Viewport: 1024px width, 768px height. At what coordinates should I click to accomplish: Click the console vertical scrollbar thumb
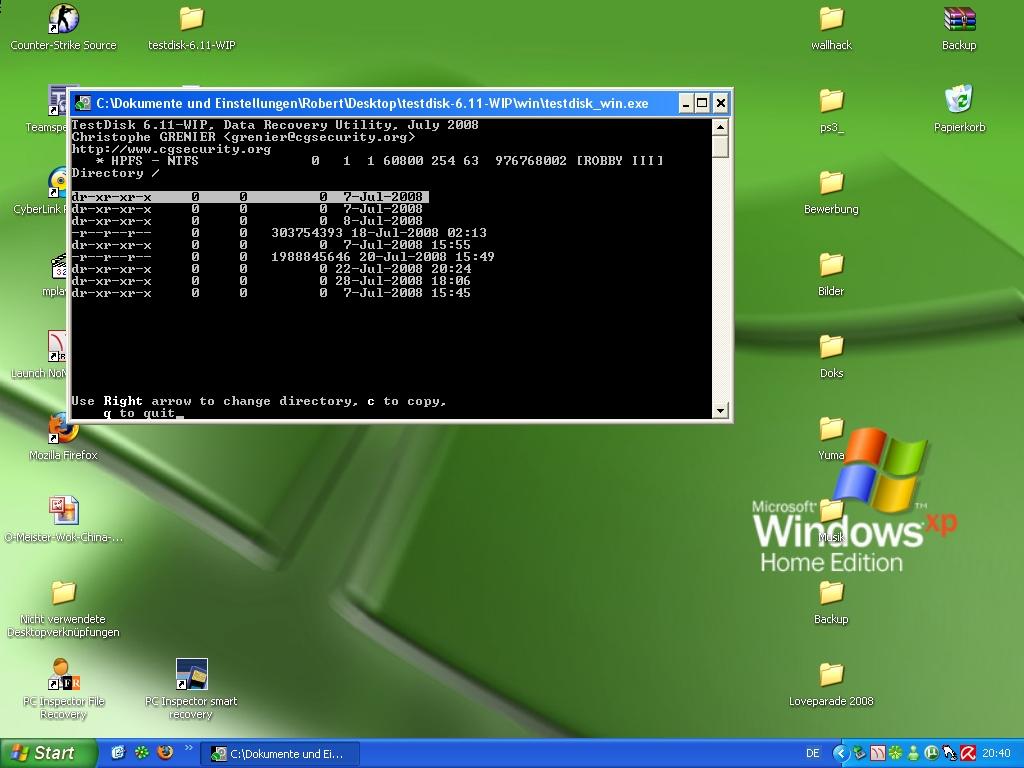coord(720,146)
